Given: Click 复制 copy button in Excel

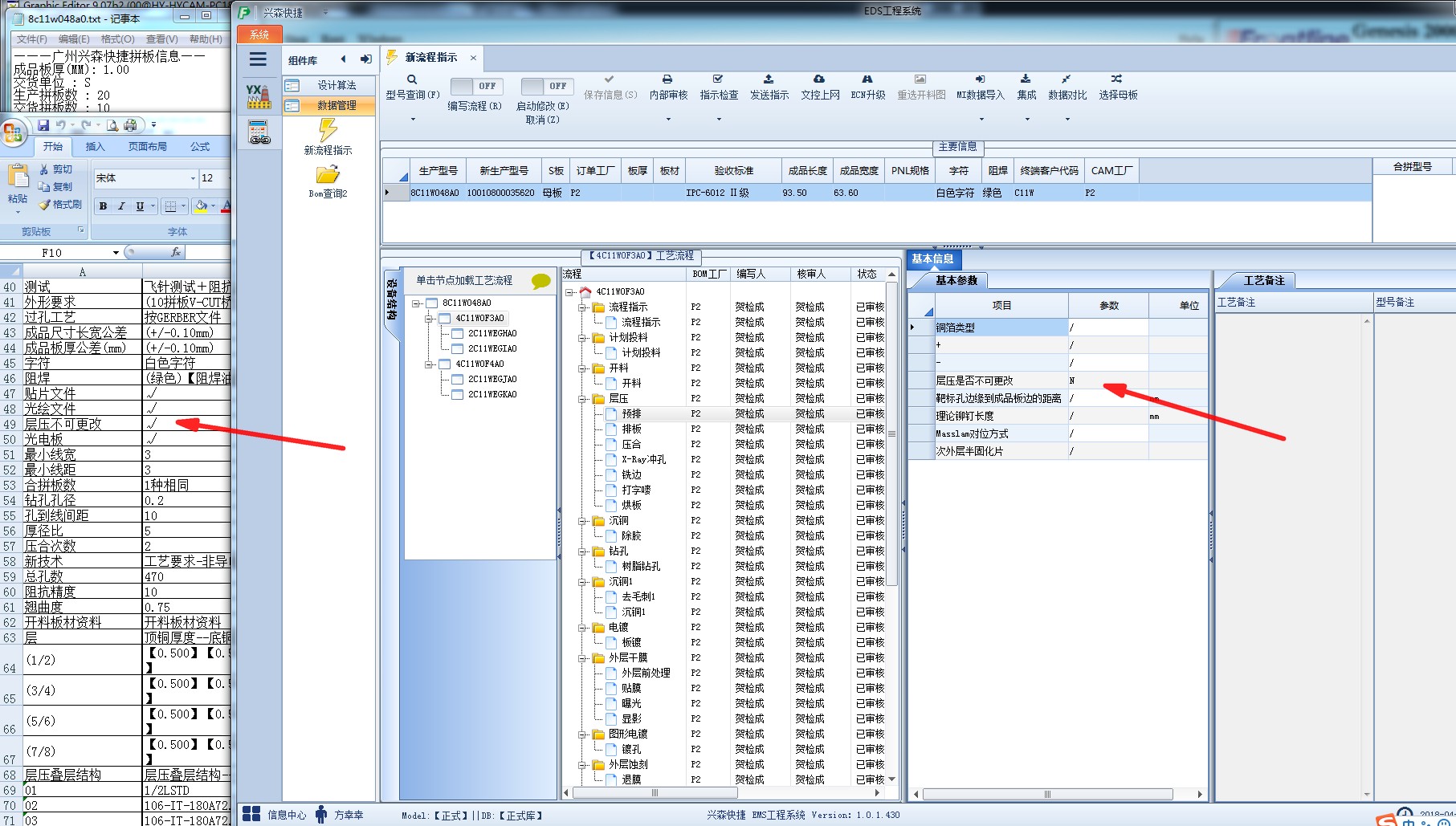Looking at the screenshot, I should 55,186.
